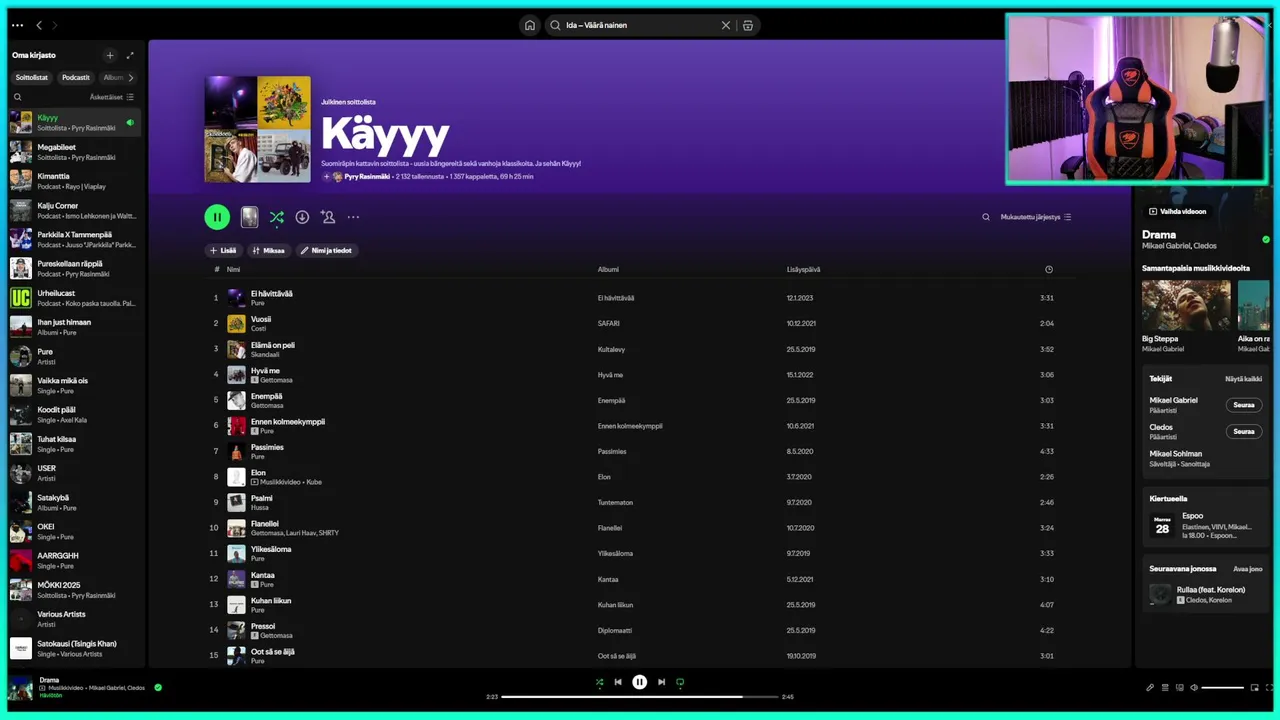Open the playlist video preview thumbnail button
This screenshot has height=720, width=1280.
[250, 217]
